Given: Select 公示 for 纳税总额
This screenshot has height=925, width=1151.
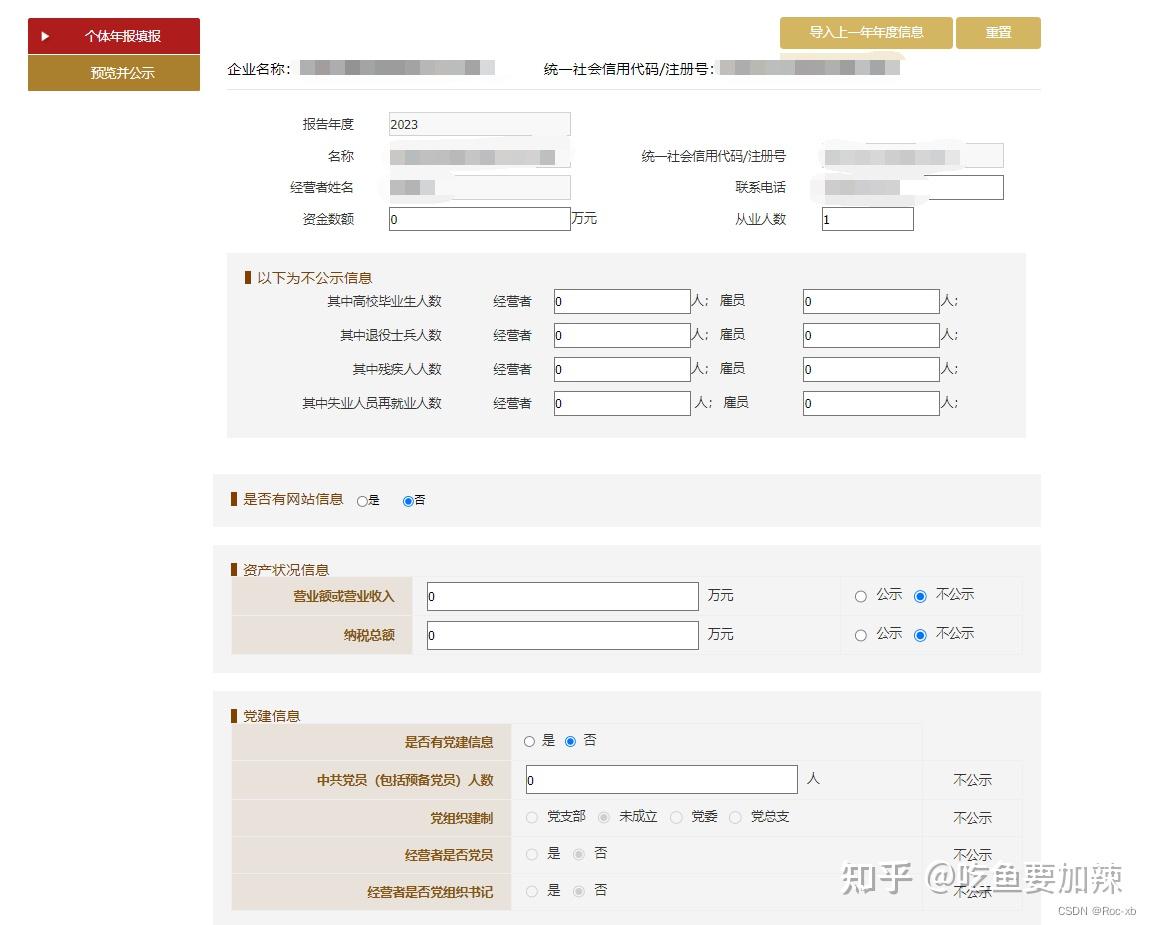Looking at the screenshot, I should (x=861, y=635).
